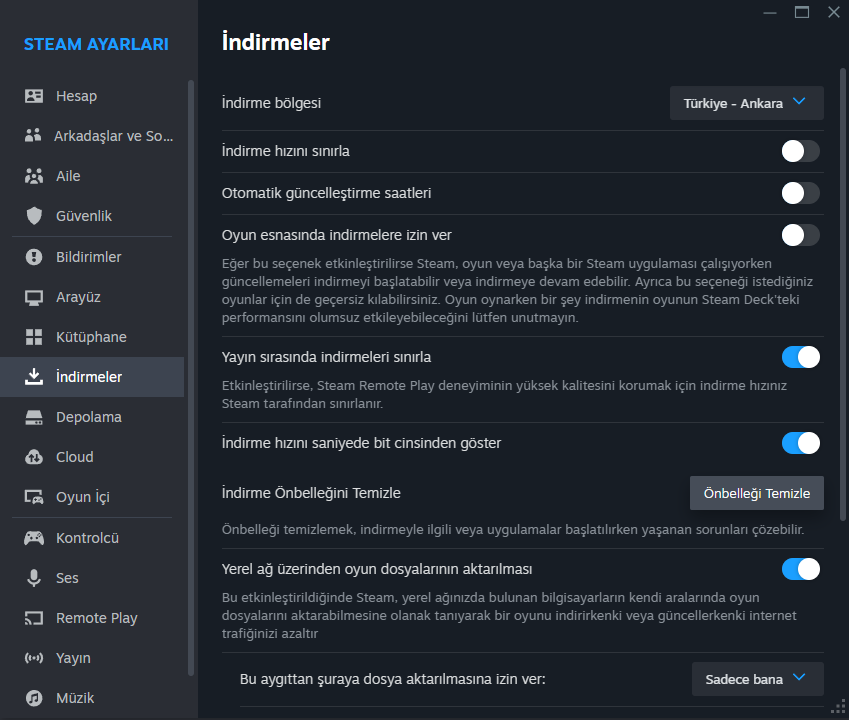Click the Bildirimler exclamation icon
Viewport: 849px width, 720px height.
click(x=34, y=257)
